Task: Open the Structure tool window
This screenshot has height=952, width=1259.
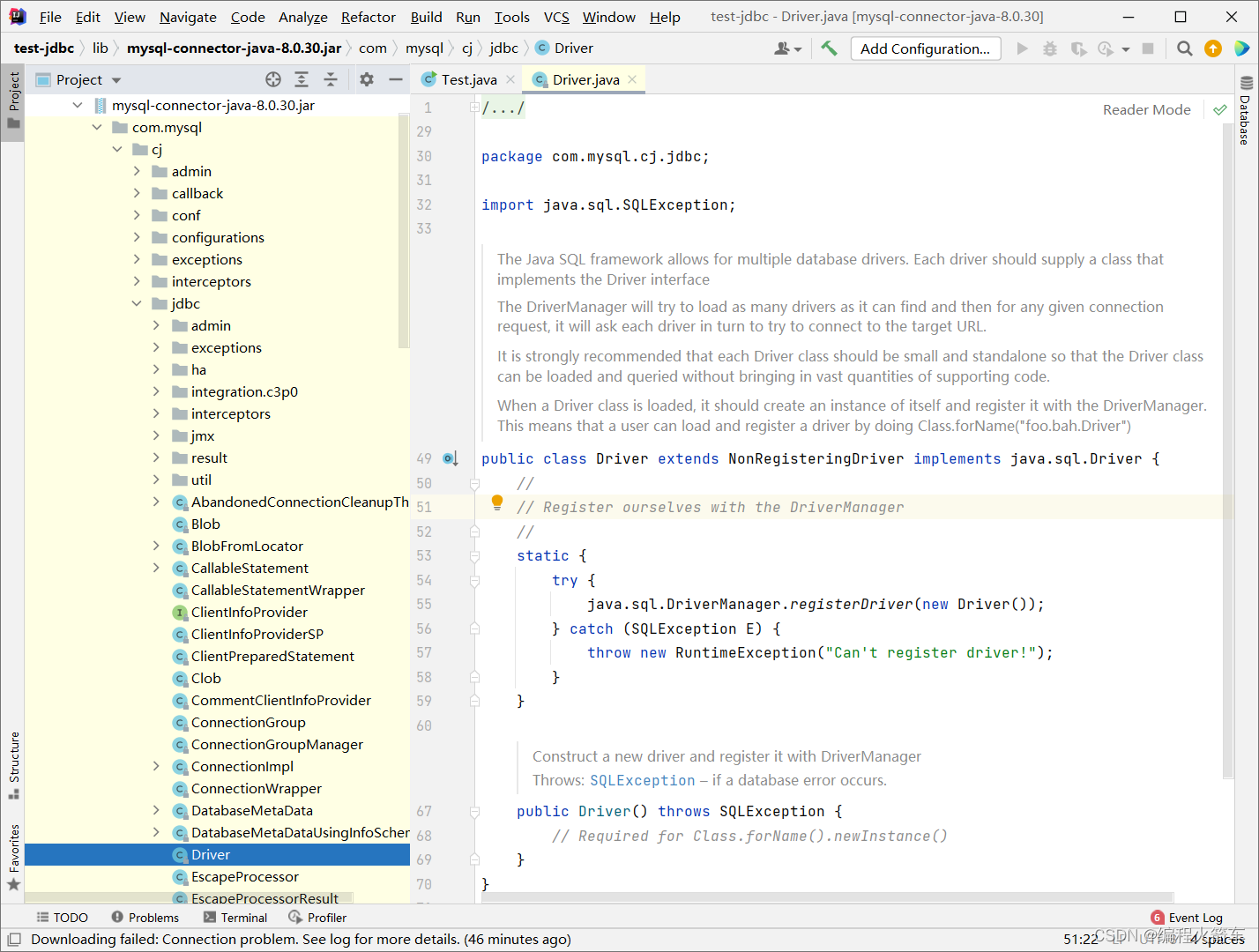Action: tap(14, 764)
